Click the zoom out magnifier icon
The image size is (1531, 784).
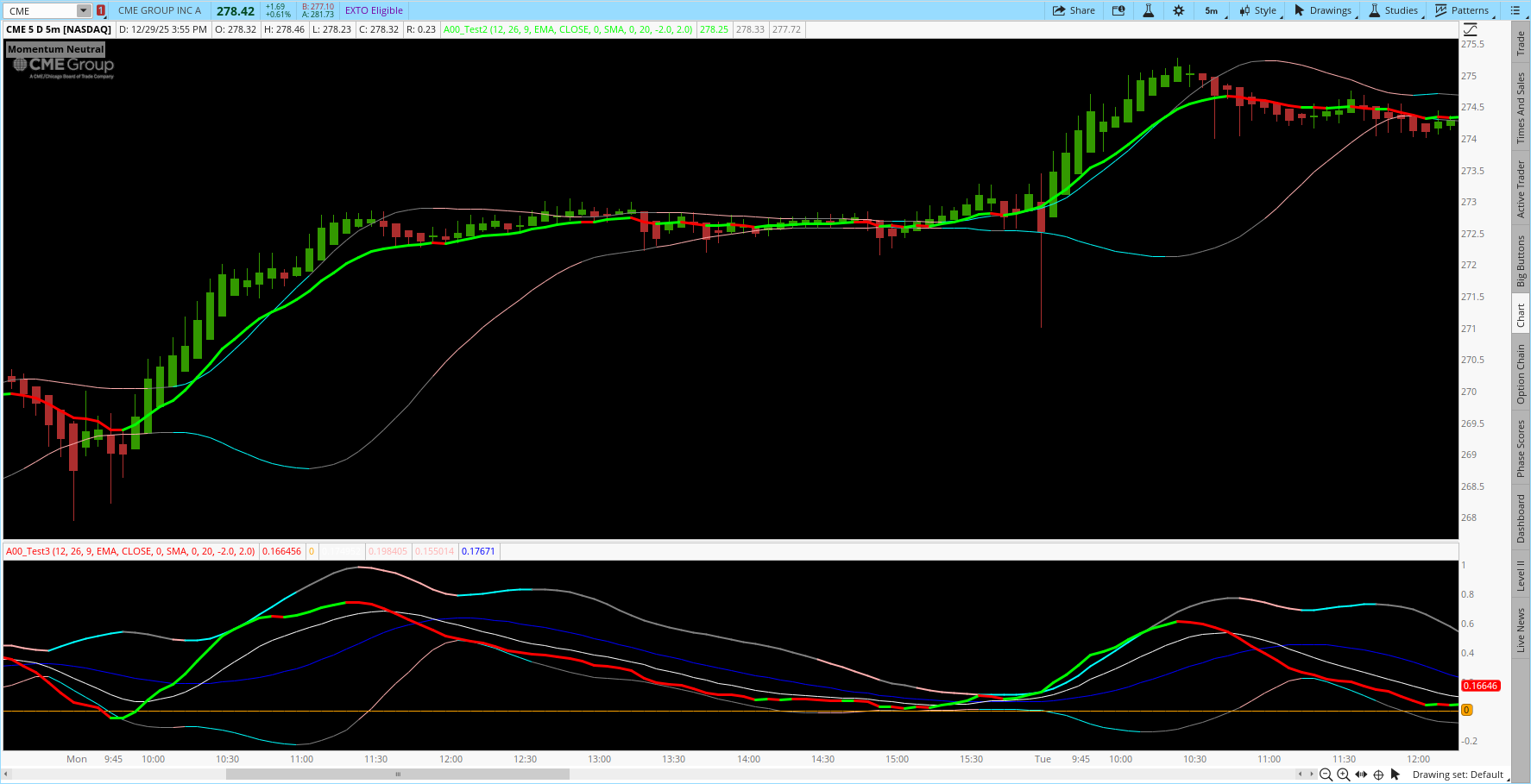click(x=1326, y=775)
